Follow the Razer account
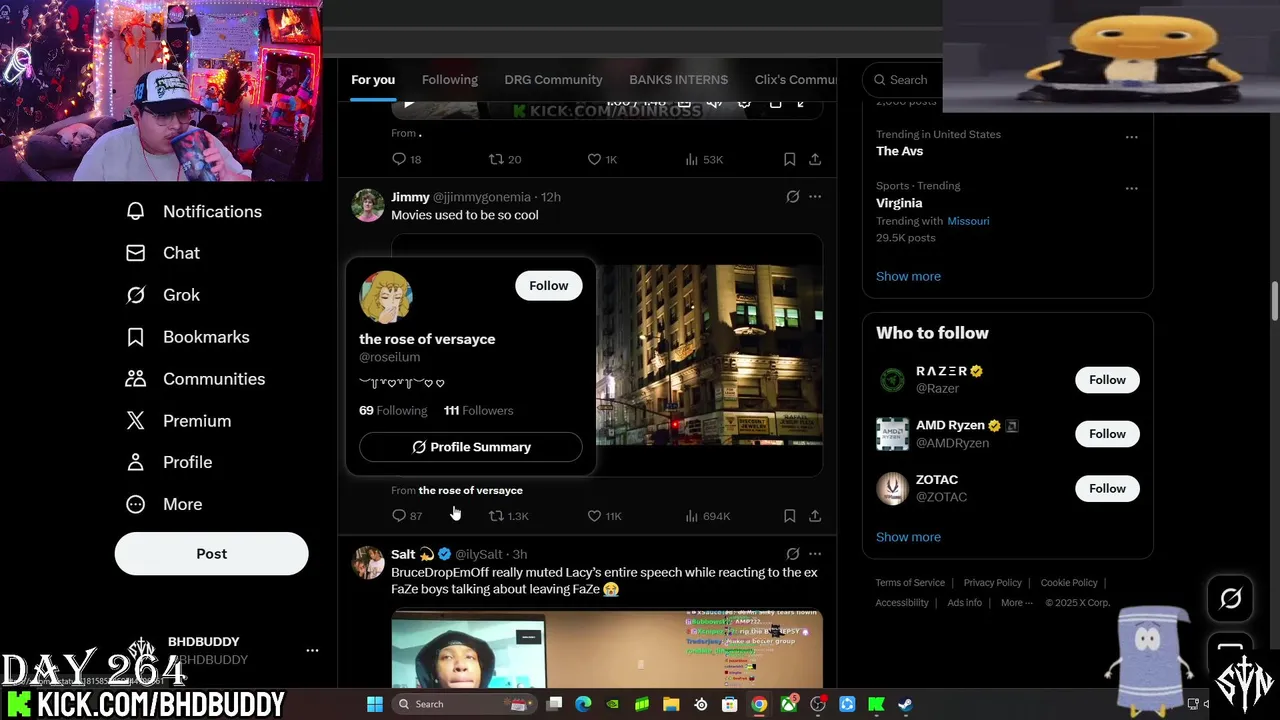This screenshot has width=1280, height=720. click(1107, 380)
